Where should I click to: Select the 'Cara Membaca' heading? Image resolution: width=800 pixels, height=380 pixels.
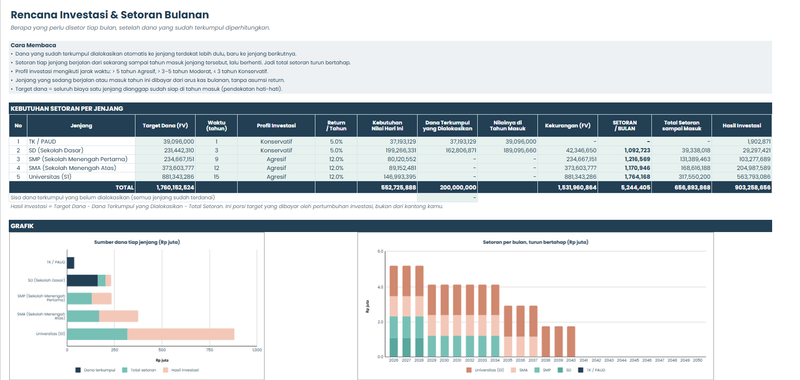(33, 45)
